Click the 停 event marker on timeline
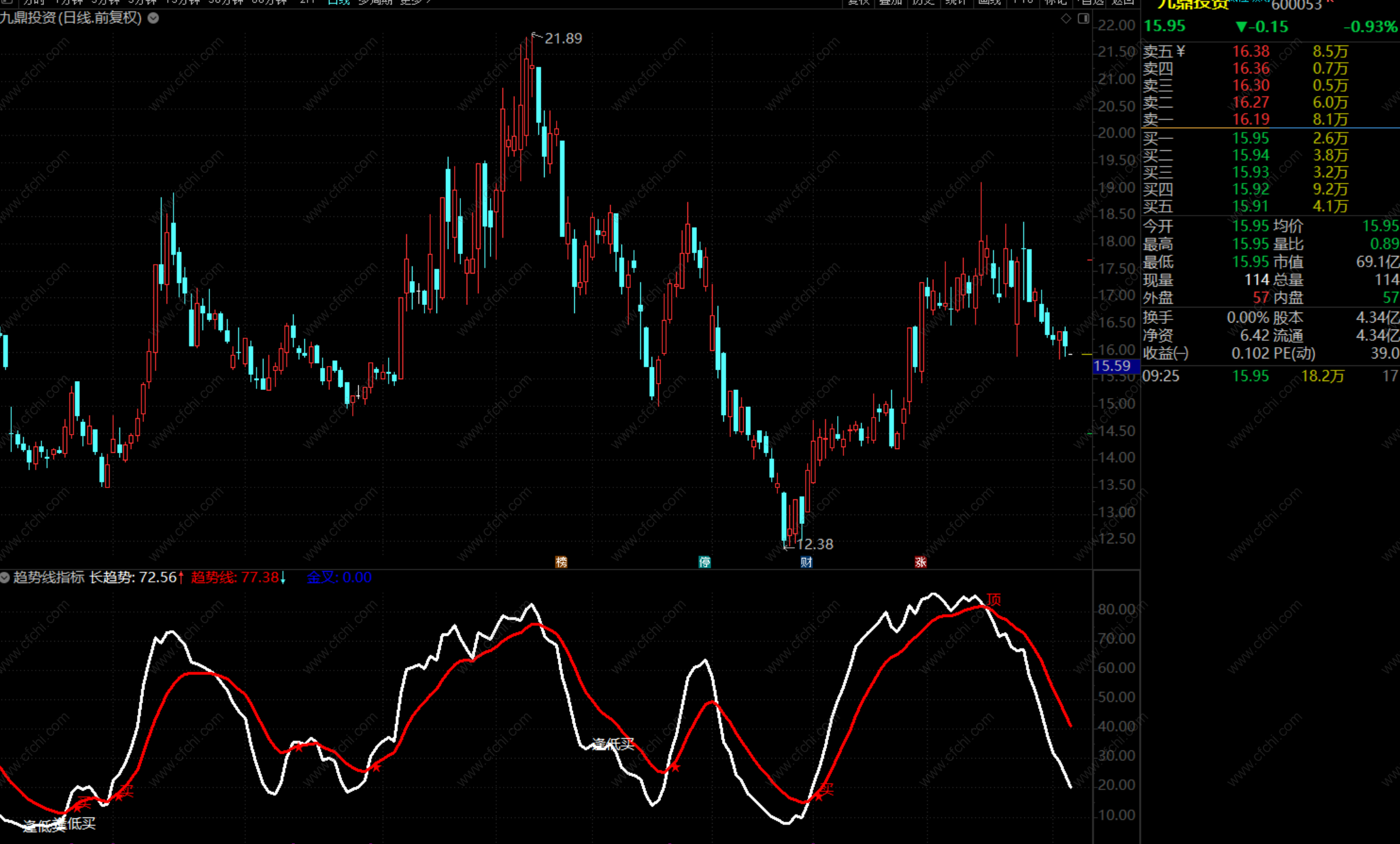Screen dimensions: 1400x844 (x=704, y=562)
